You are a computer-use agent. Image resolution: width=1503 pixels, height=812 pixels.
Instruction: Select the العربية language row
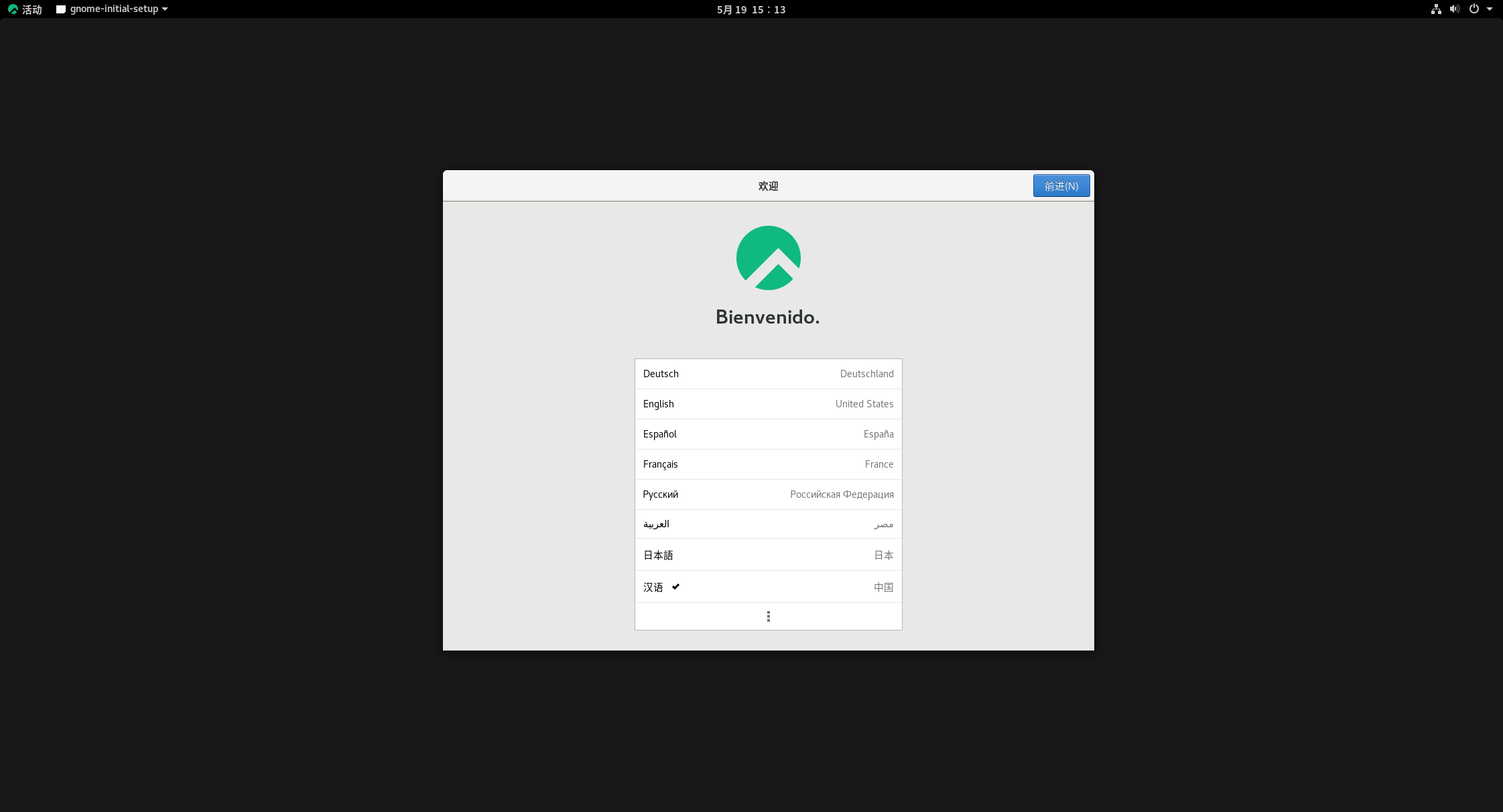(768, 524)
